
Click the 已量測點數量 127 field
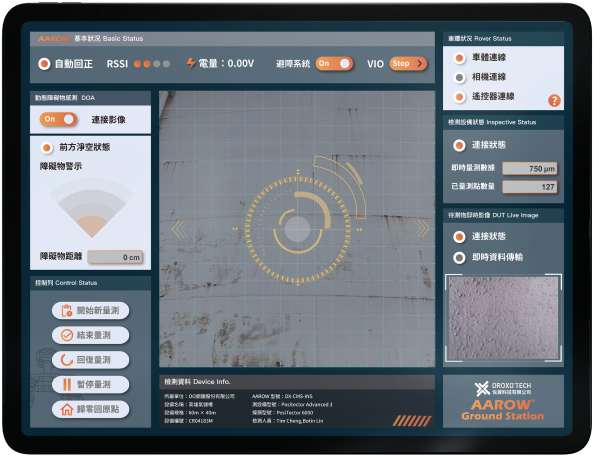529,187
